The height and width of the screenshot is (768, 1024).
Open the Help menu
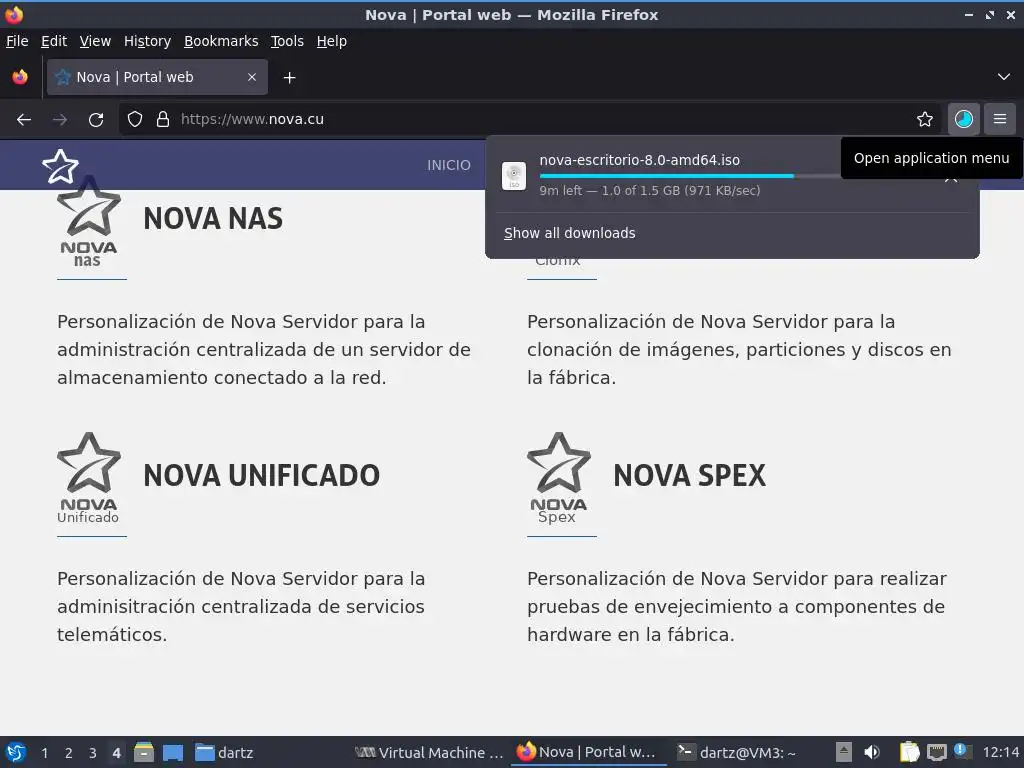point(332,41)
